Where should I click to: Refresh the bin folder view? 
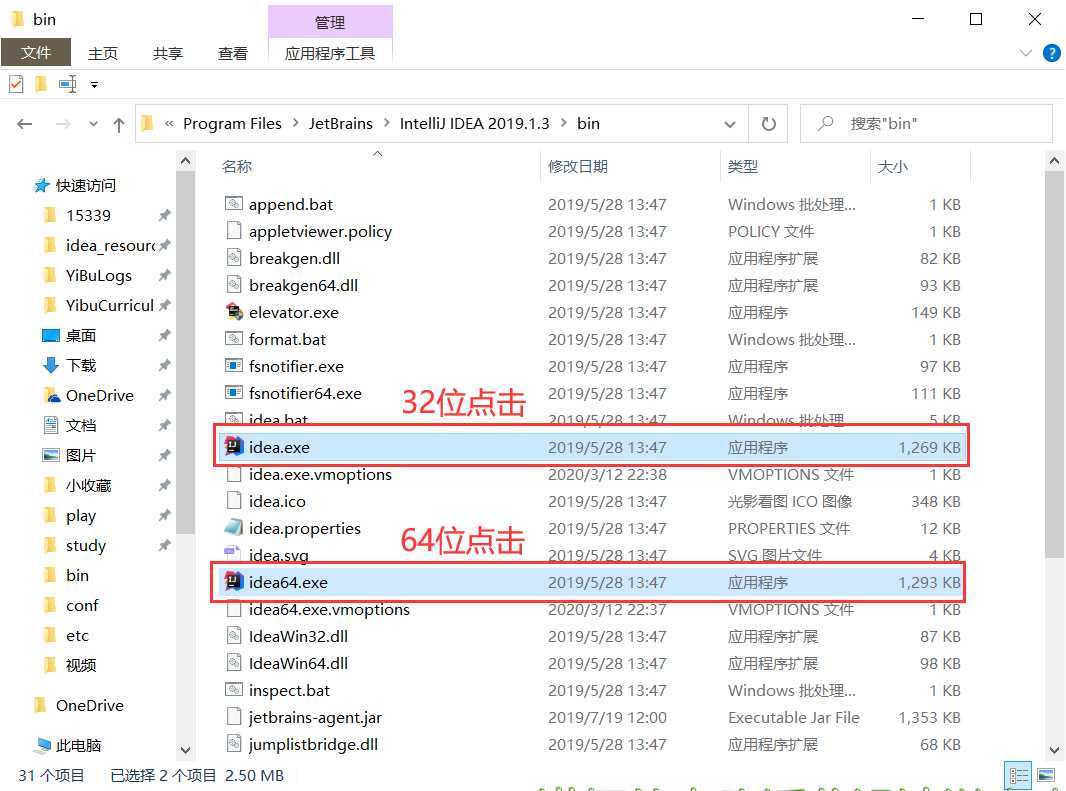coord(768,124)
